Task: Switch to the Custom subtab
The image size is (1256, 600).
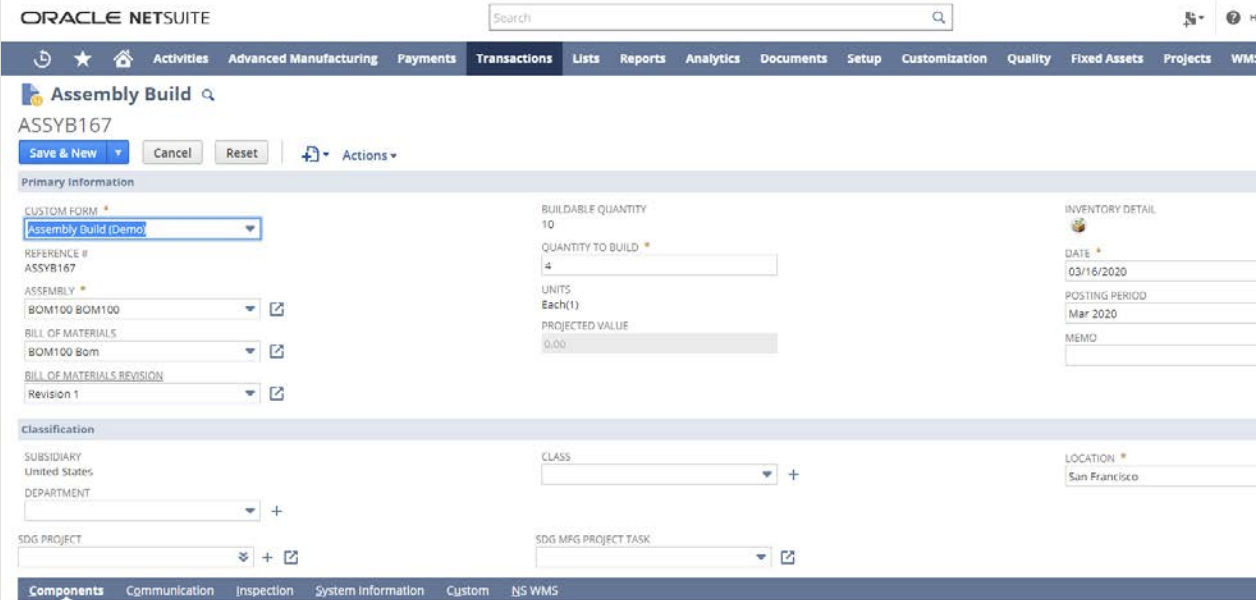Action: [468, 591]
